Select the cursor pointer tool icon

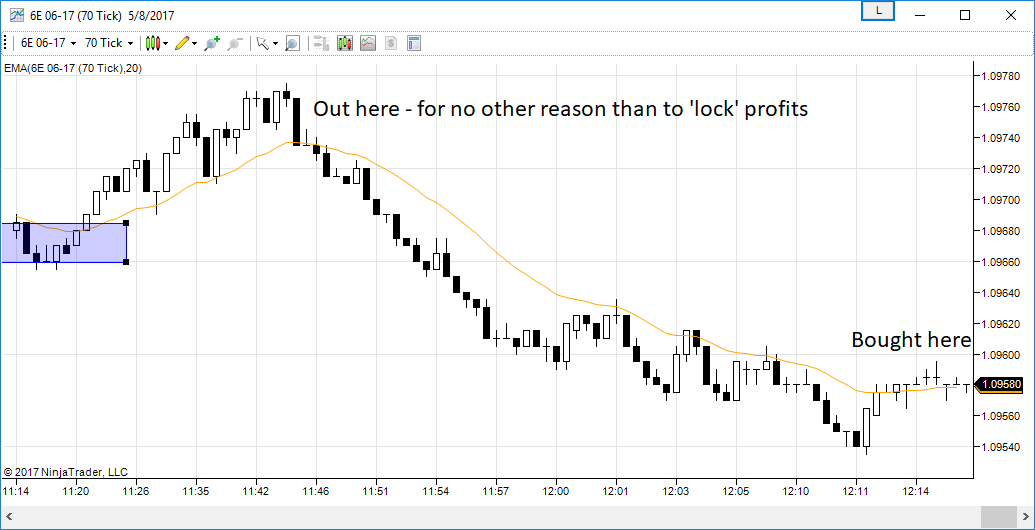tap(262, 44)
